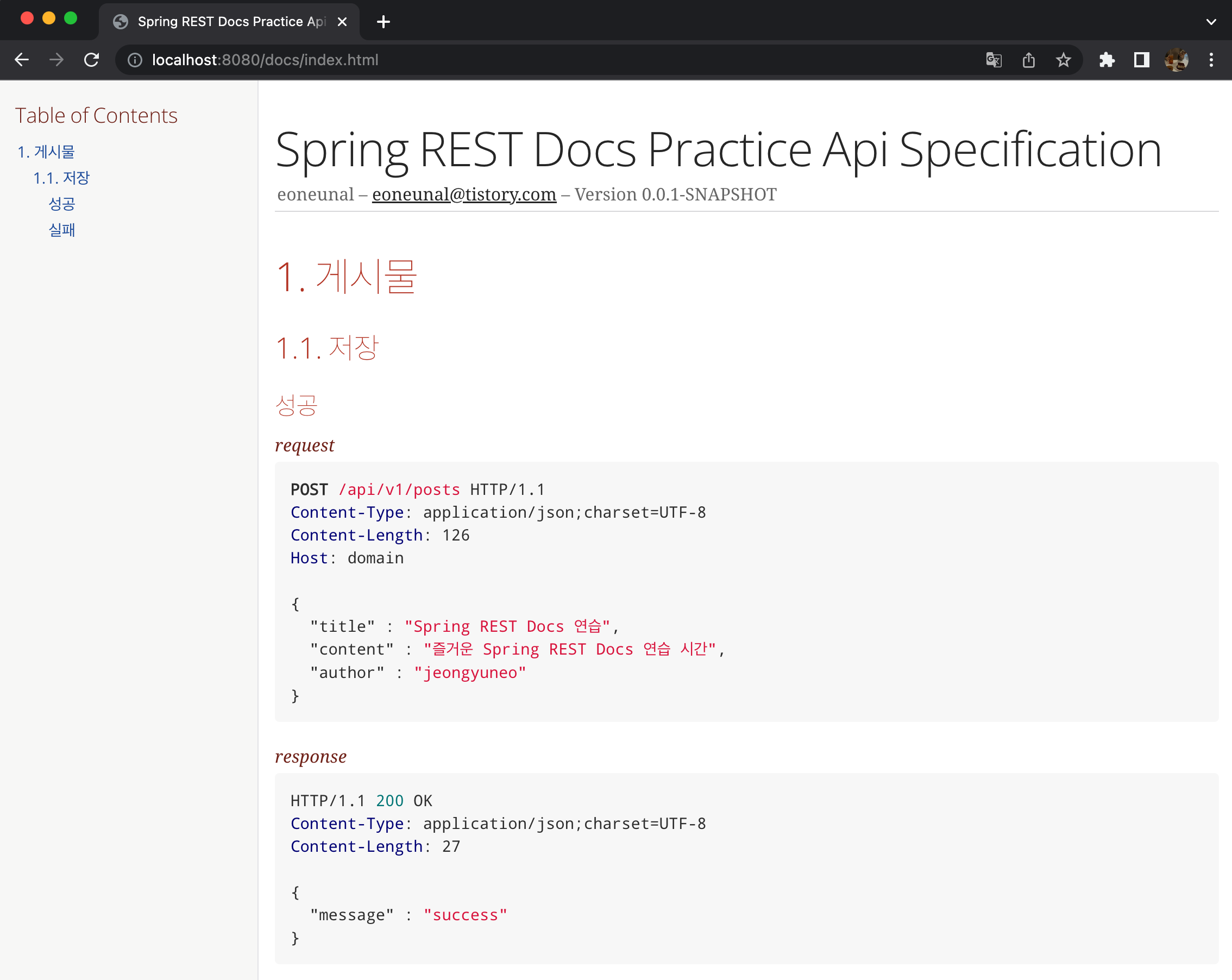
Task: Toggle the browser side panel
Action: [1141, 60]
